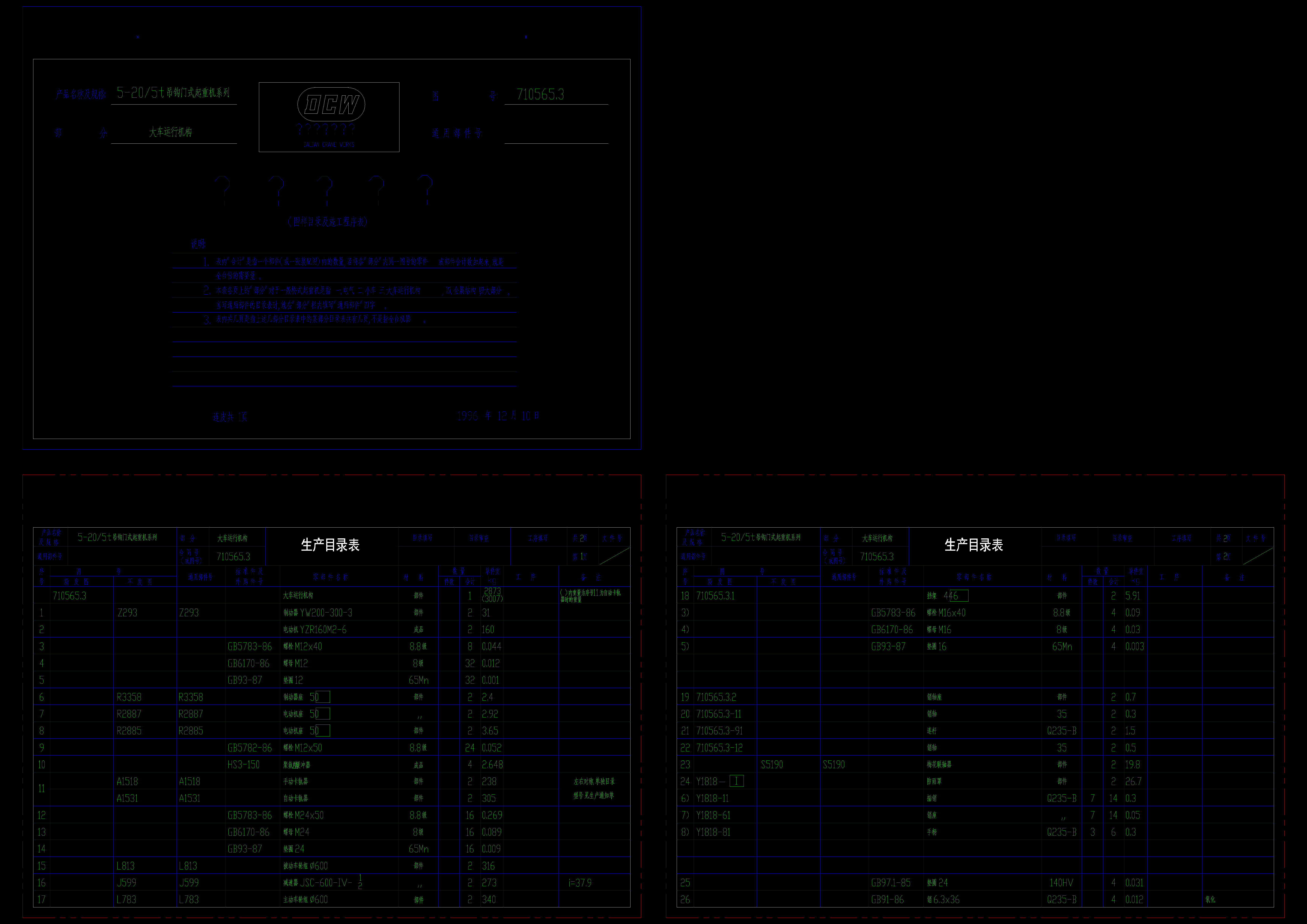Image resolution: width=1307 pixels, height=924 pixels.
Task: Click the "螺栓 M12x50" cell
Action: click(303, 748)
